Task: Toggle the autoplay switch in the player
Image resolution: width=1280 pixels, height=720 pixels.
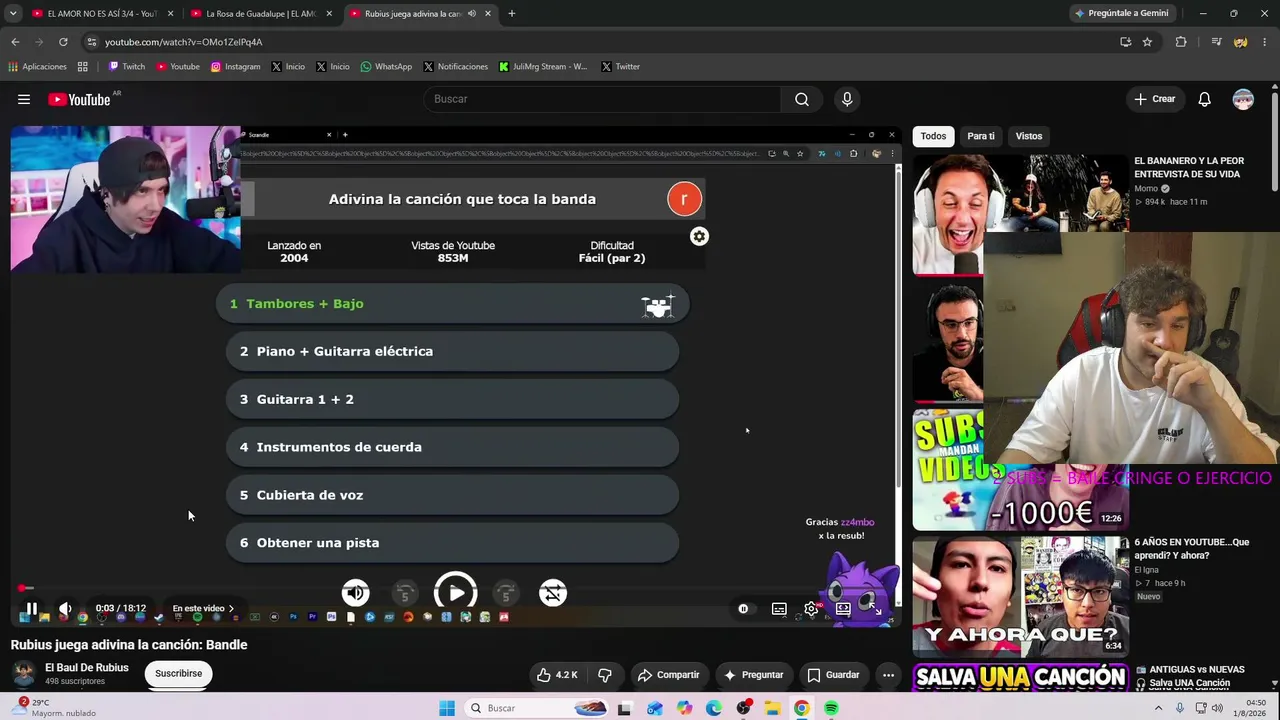Action: [x=743, y=608]
